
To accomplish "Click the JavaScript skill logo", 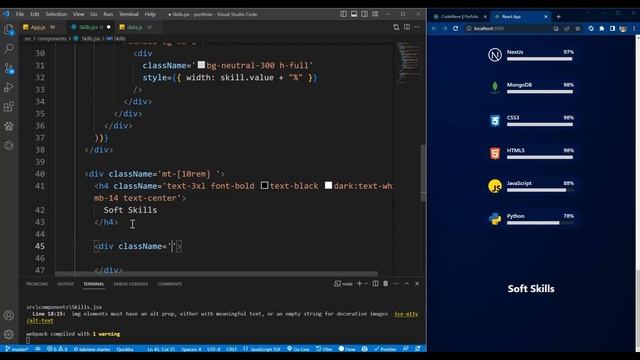I will (495, 186).
